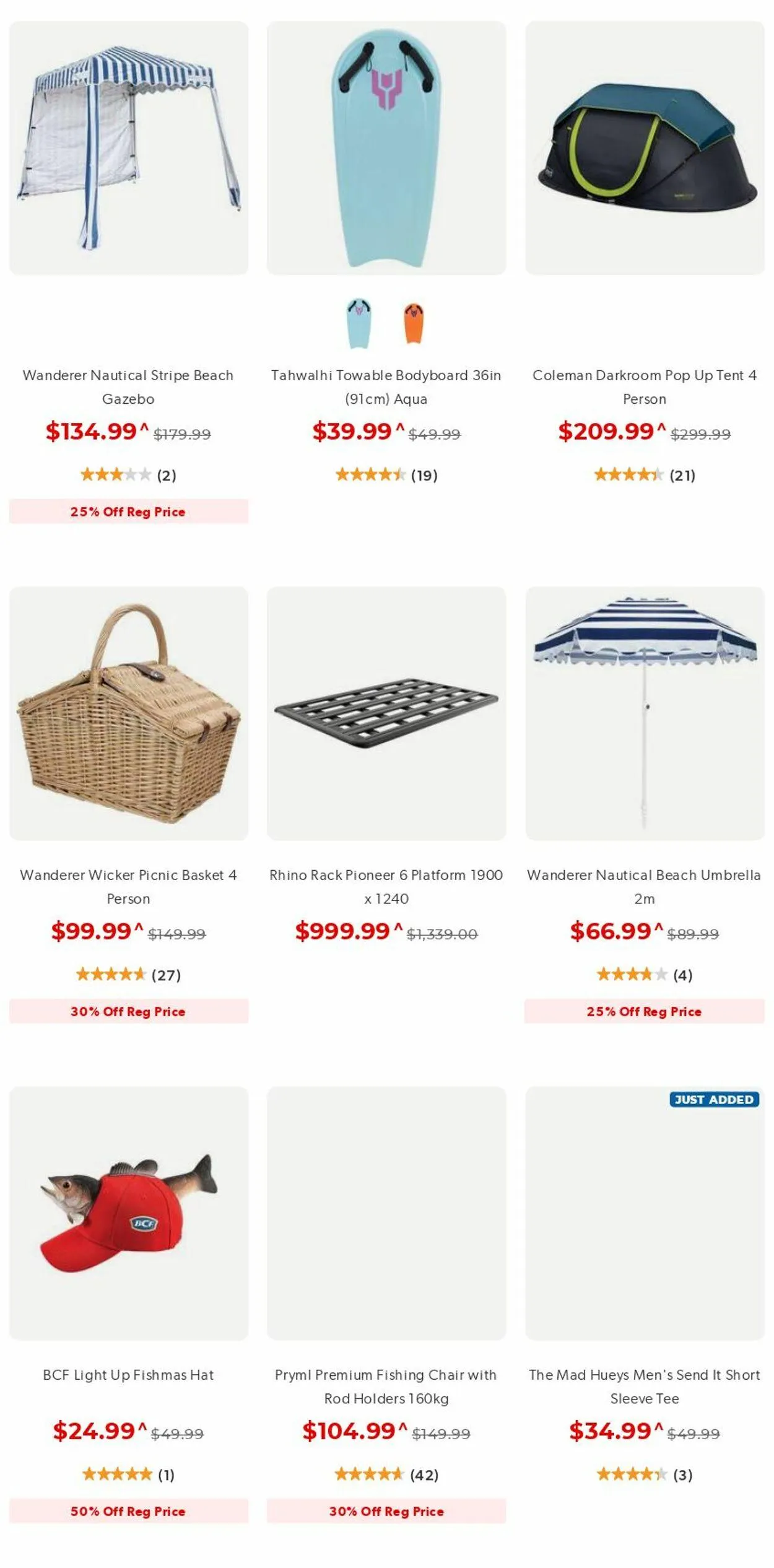Click Pryml Premium Fishing Chair title link
The image size is (774, 1568).
pyautogui.click(x=386, y=1387)
